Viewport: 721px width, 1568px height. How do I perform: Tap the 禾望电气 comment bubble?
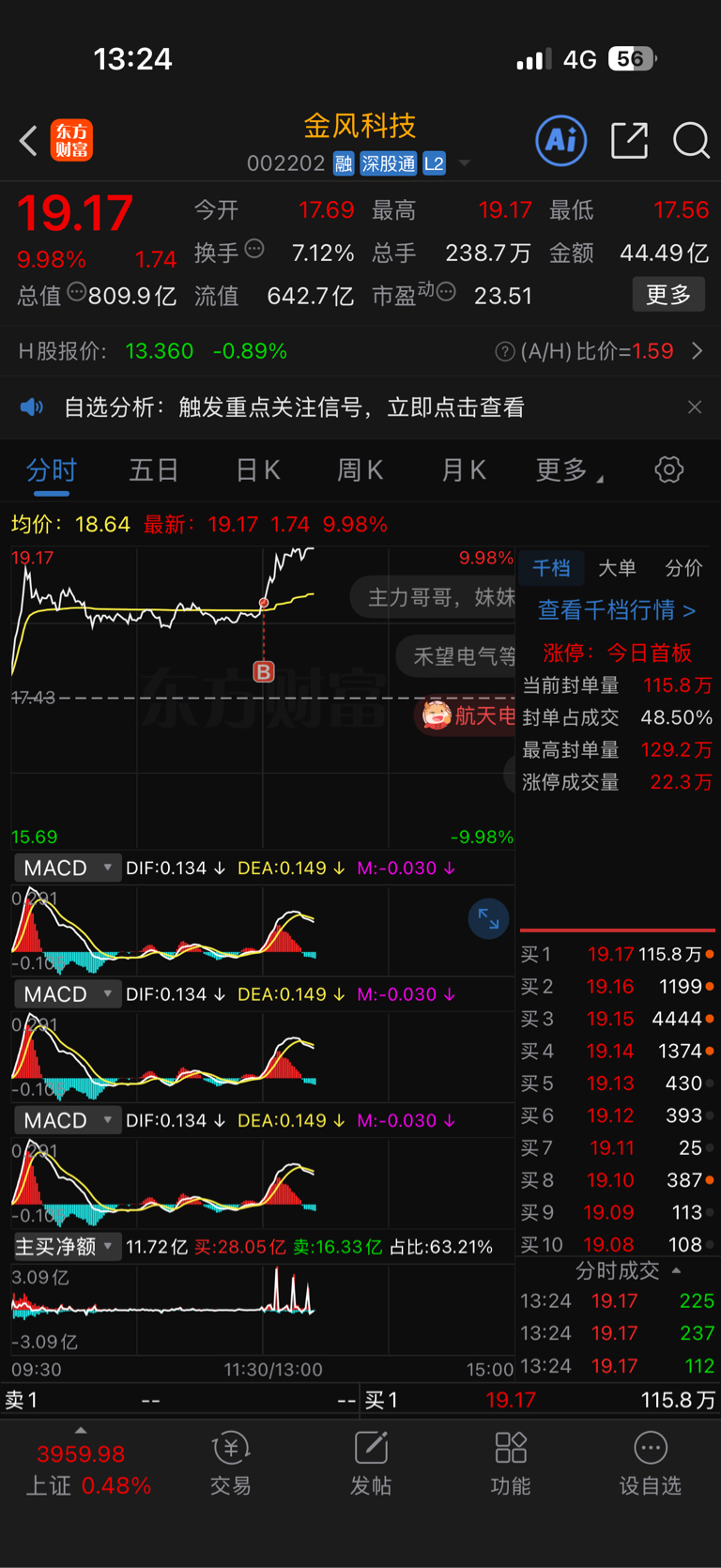(456, 655)
